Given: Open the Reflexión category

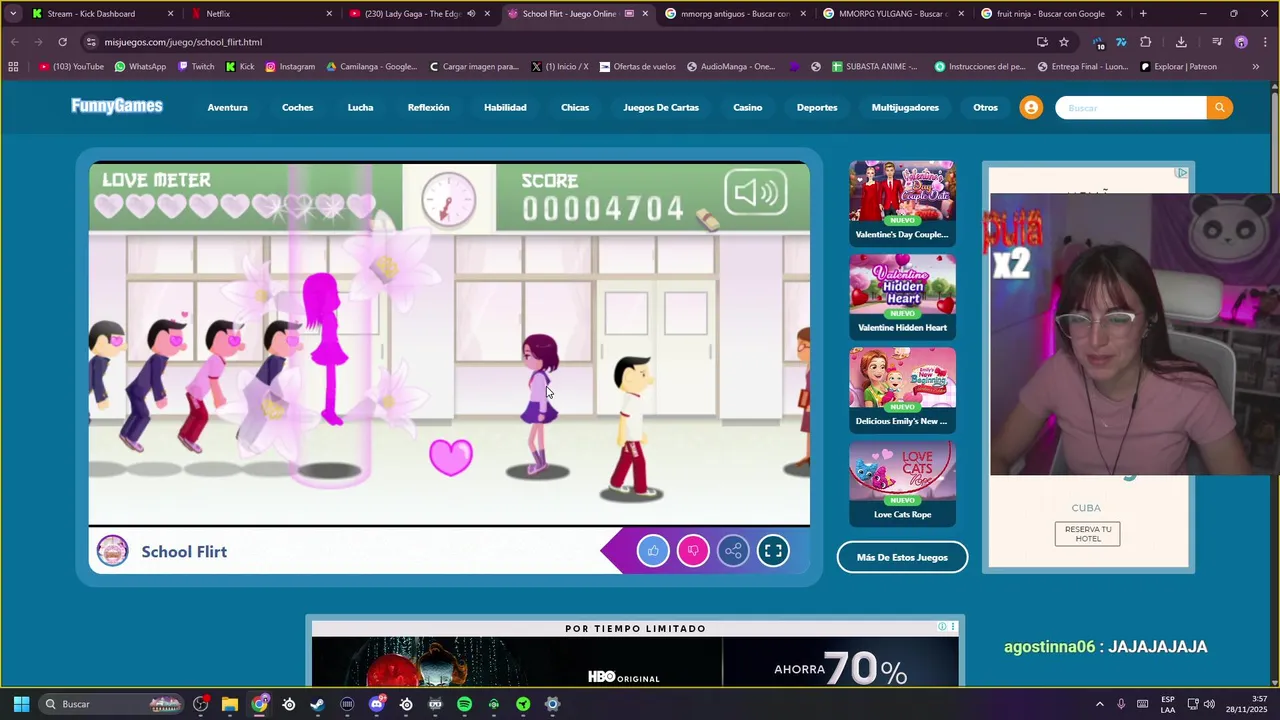Looking at the screenshot, I should pos(428,107).
